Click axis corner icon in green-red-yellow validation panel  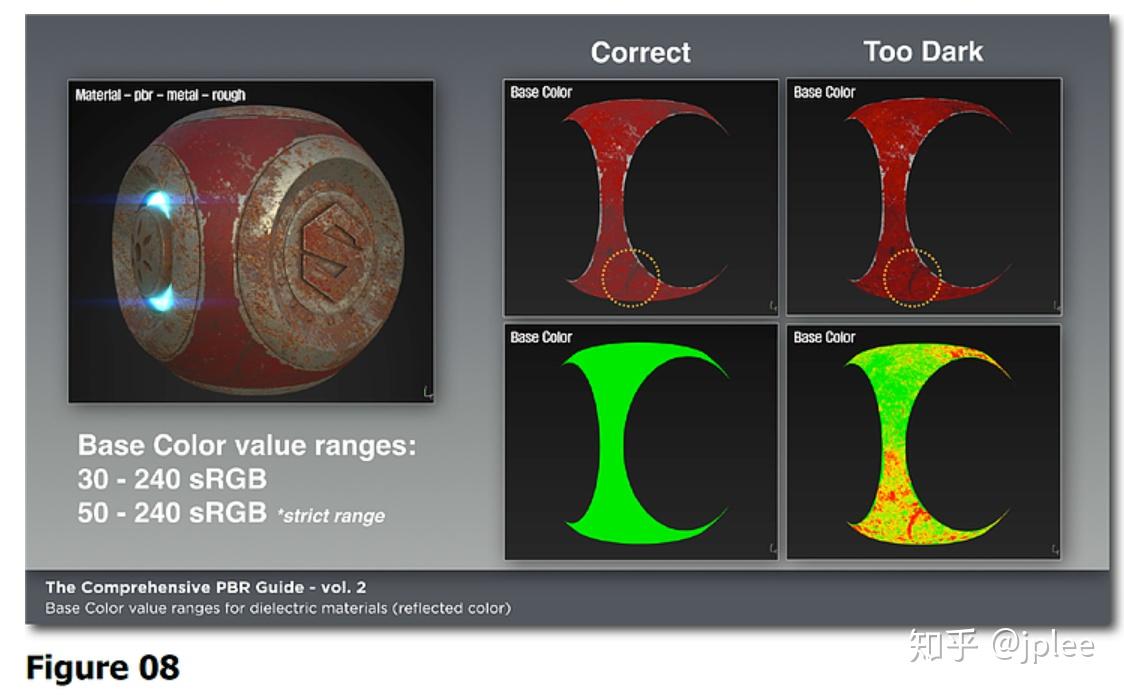point(1055,550)
